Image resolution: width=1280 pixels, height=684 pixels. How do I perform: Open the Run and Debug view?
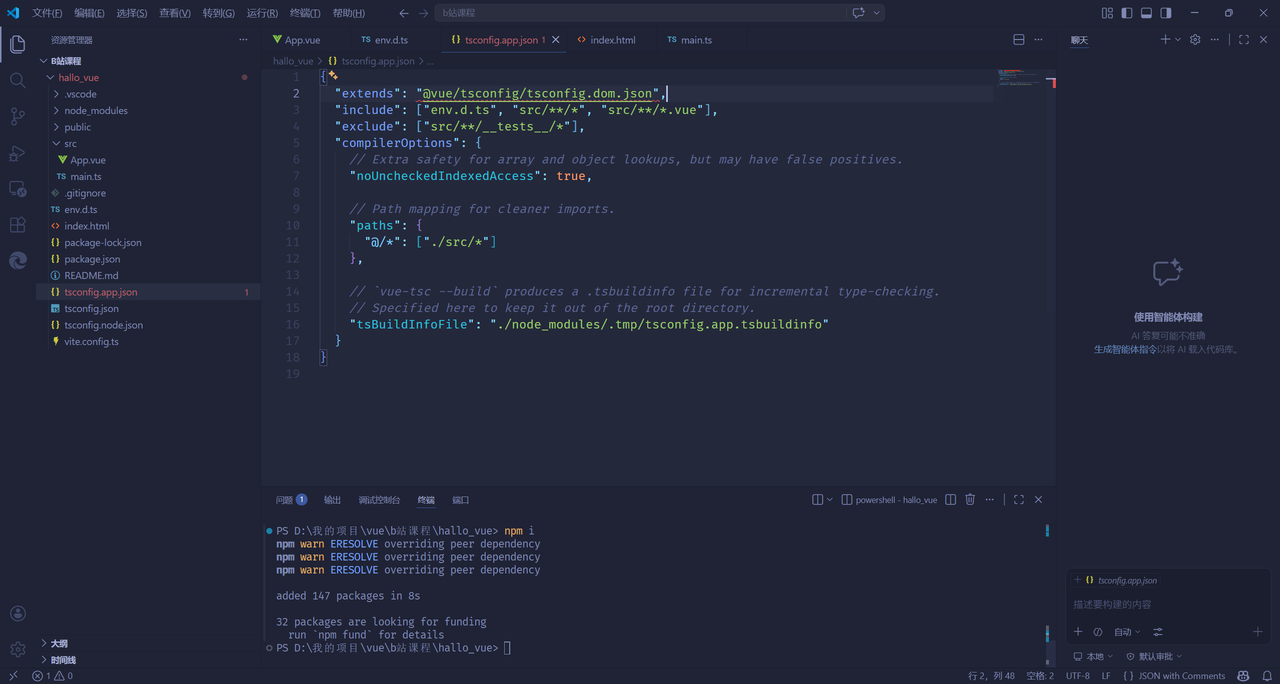[17, 153]
